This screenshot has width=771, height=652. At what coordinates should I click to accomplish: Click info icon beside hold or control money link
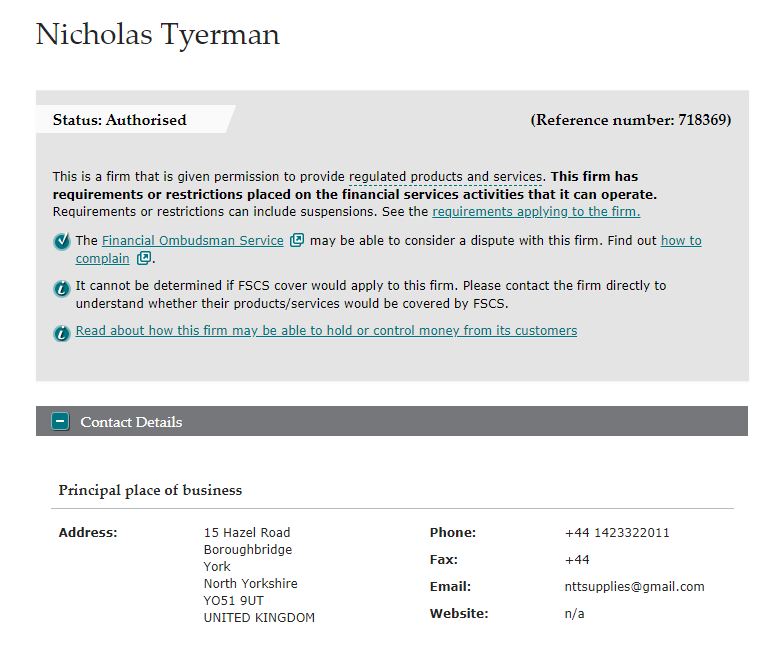(62, 333)
